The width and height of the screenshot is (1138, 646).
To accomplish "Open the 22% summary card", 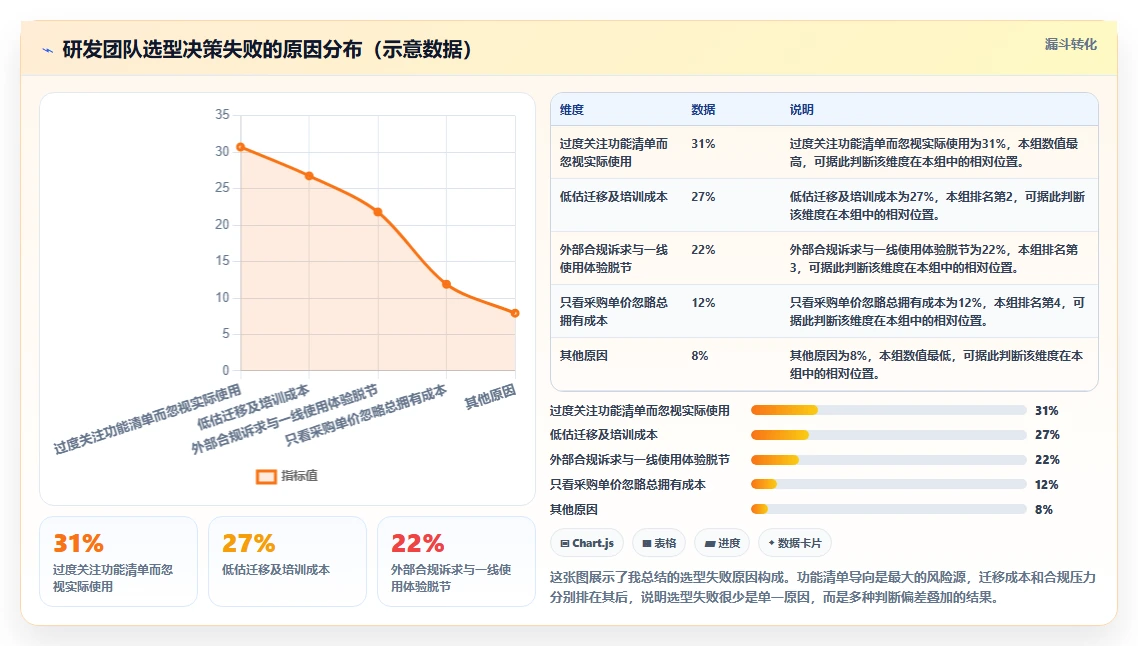I will (457, 561).
